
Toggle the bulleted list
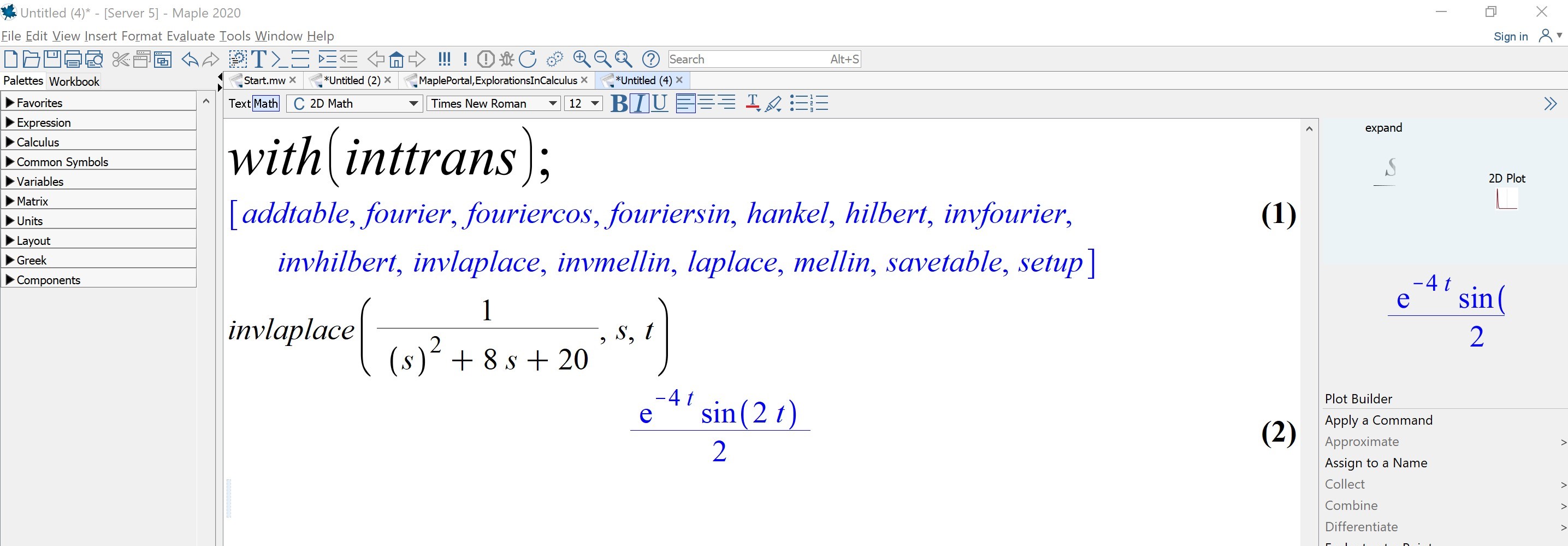[798, 104]
